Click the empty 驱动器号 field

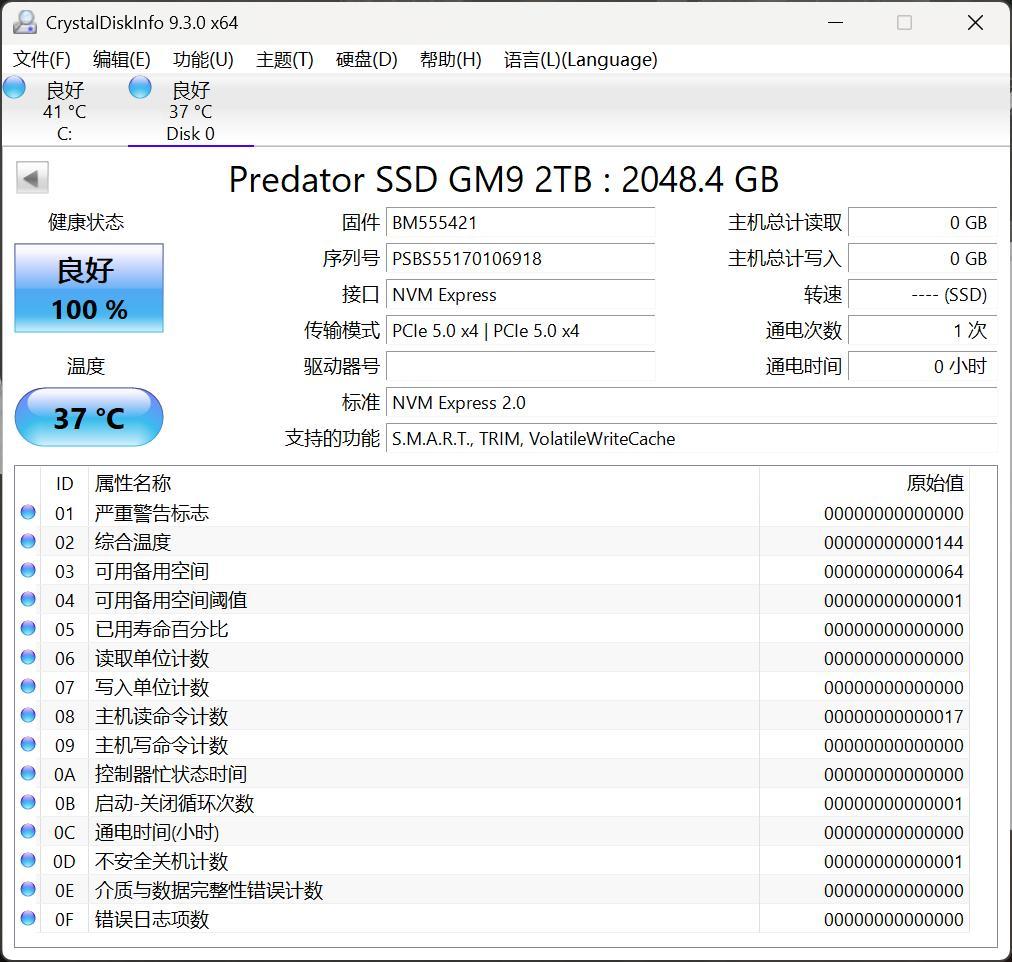[520, 367]
